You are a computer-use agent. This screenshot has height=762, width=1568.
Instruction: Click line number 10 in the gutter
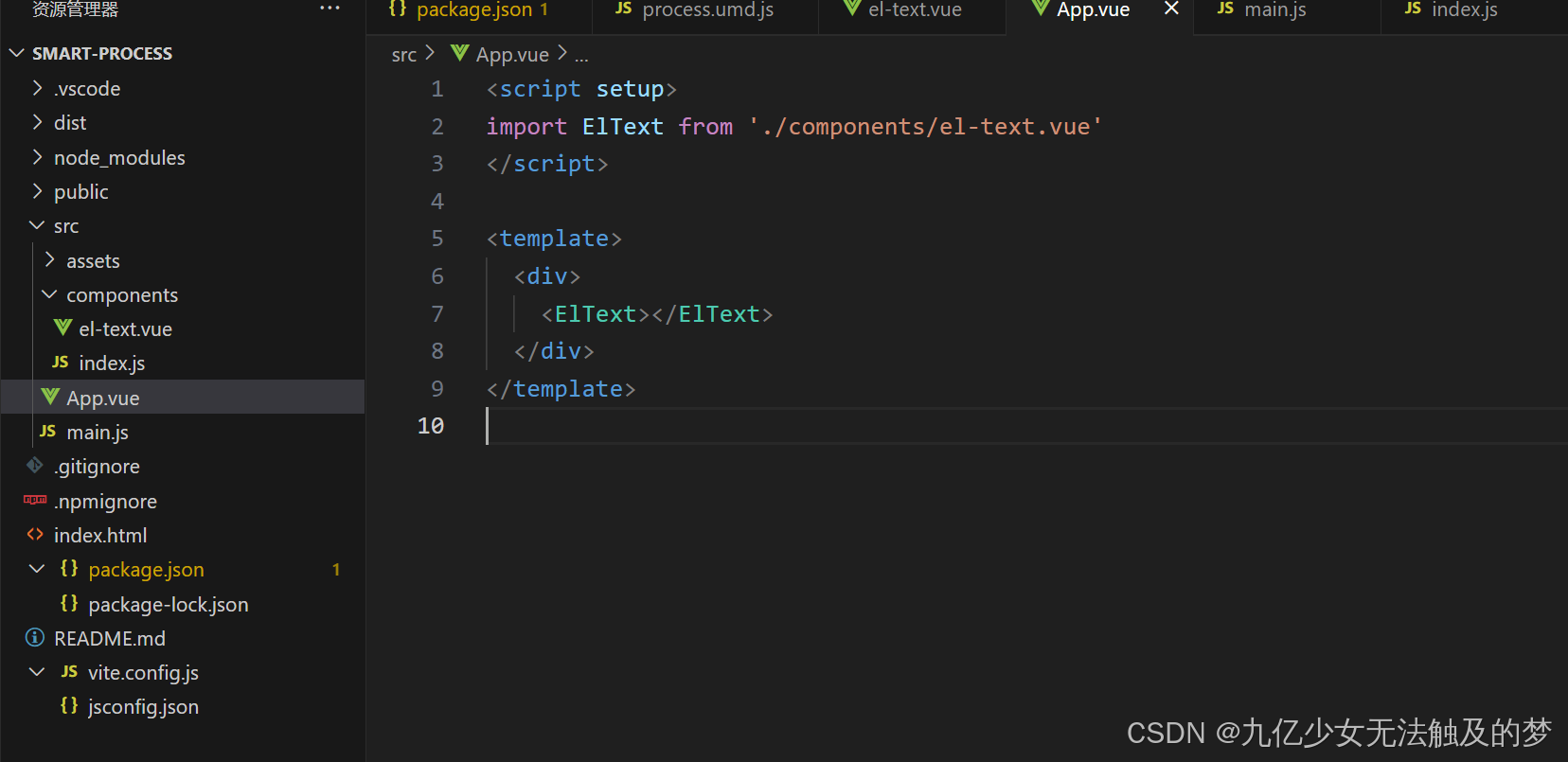431,426
